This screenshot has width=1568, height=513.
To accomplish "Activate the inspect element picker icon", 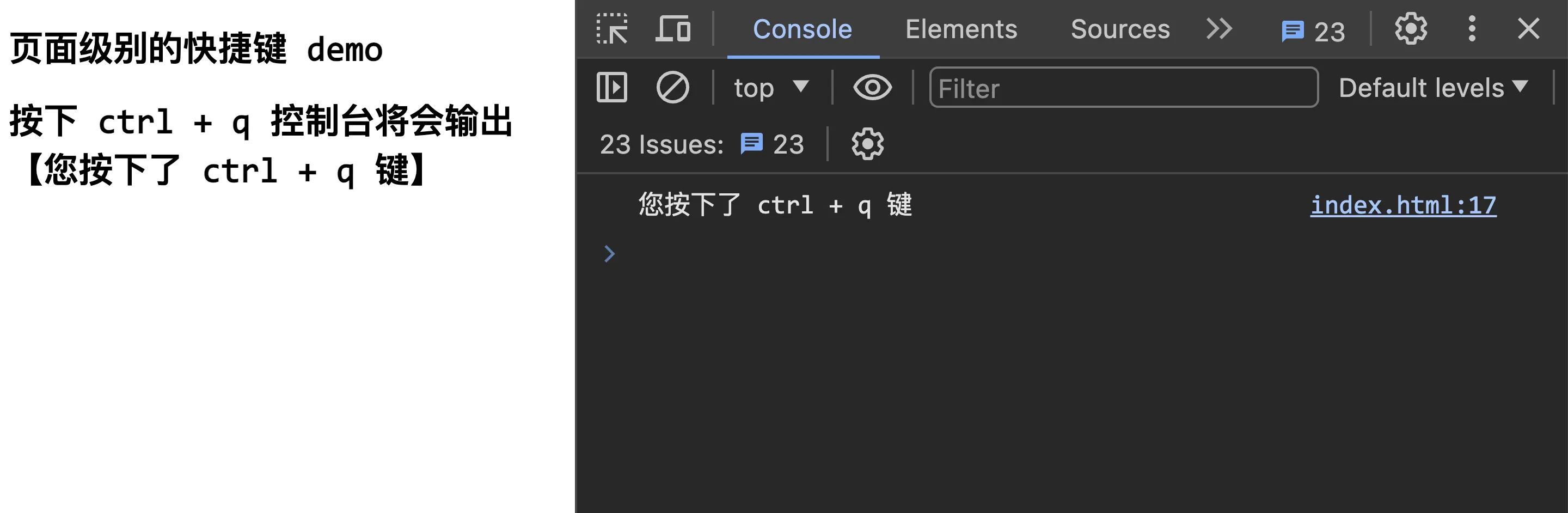I will (612, 29).
